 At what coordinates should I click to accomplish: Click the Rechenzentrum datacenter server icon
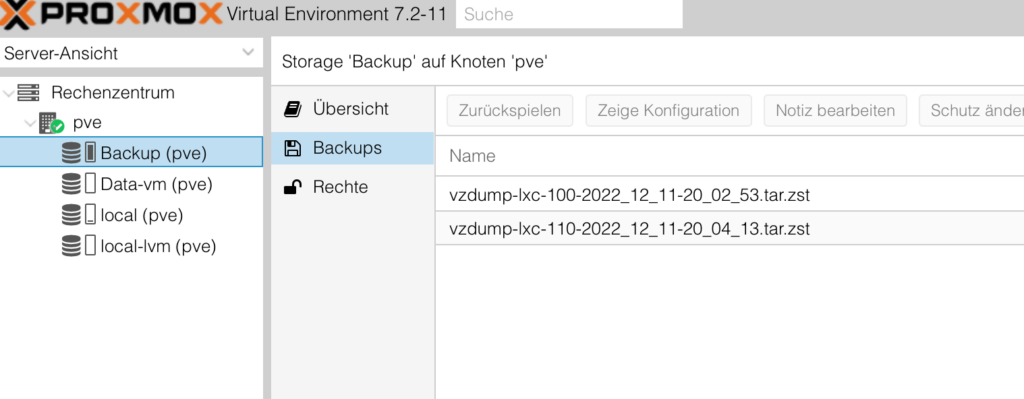(28, 93)
